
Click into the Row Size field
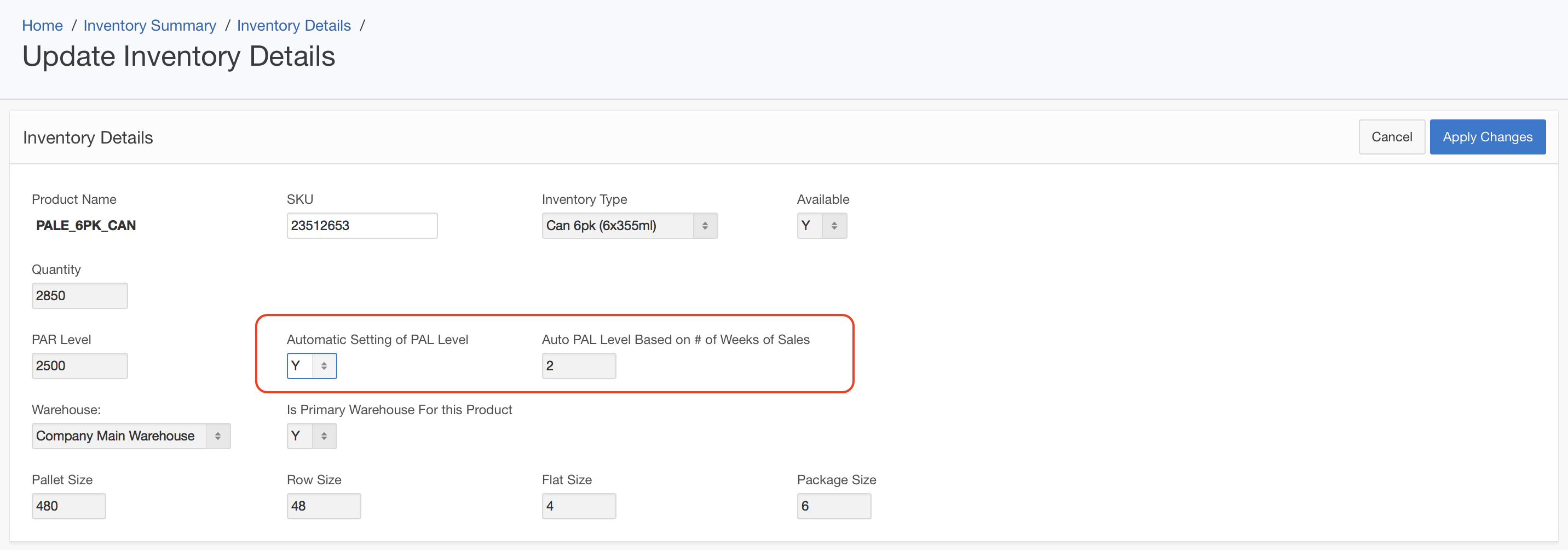pos(323,506)
